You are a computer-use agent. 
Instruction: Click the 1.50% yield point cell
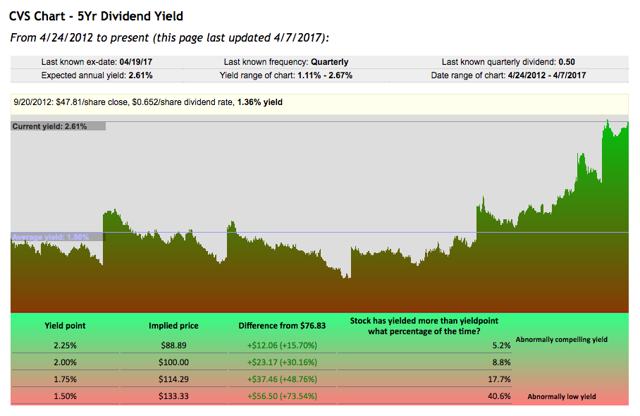tap(65, 396)
